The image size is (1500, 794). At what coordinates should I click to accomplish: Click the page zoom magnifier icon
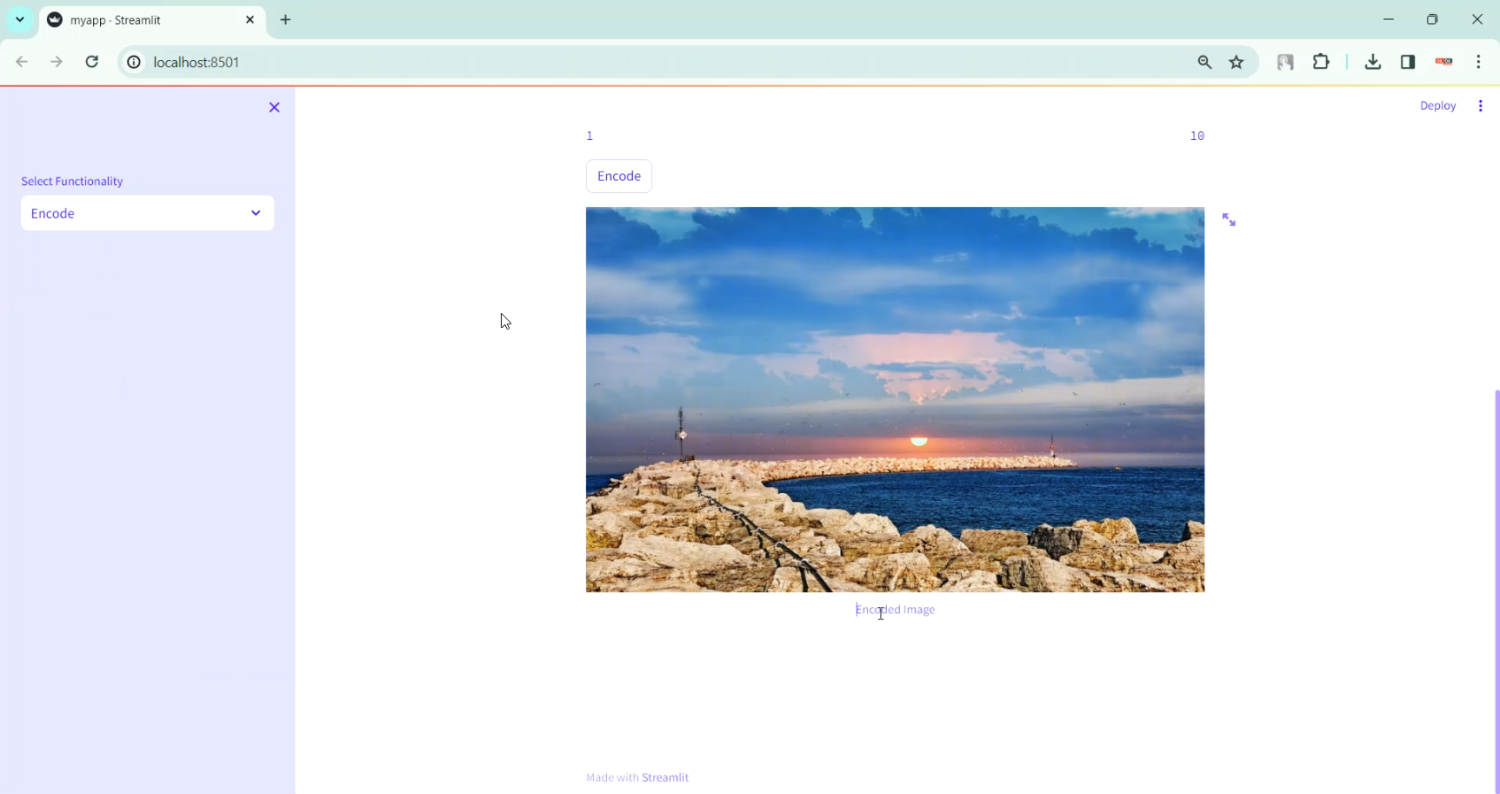[x=1204, y=62]
